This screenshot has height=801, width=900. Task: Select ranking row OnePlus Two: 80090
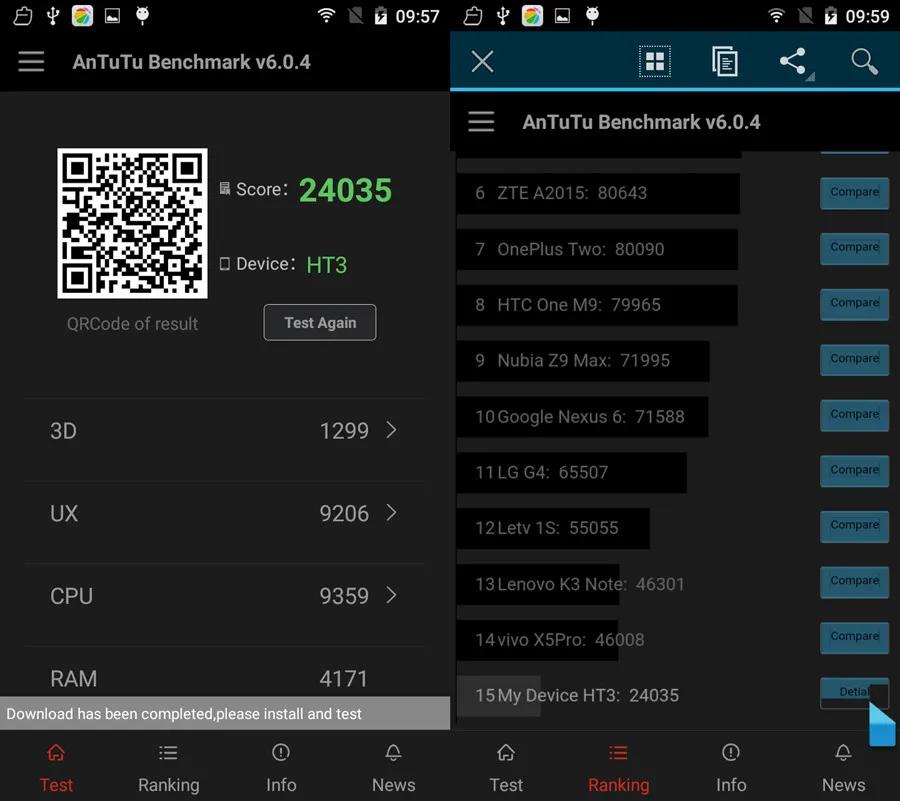tap(598, 249)
